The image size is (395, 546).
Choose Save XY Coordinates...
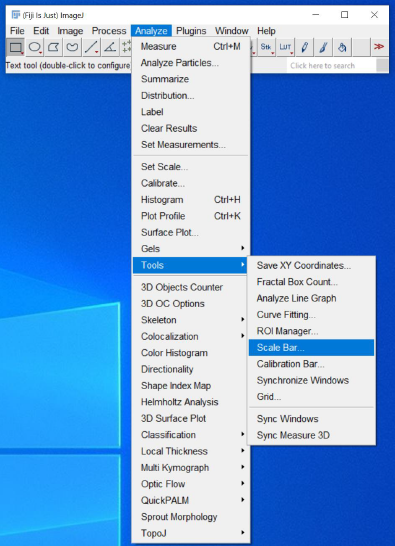pos(311,265)
